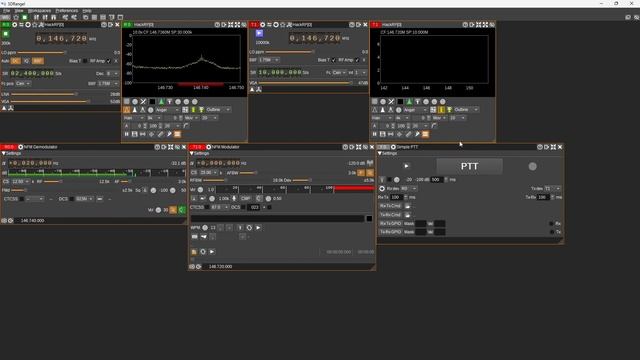Open the Preferences menu
This screenshot has height=360, width=640.
click(x=67, y=11)
